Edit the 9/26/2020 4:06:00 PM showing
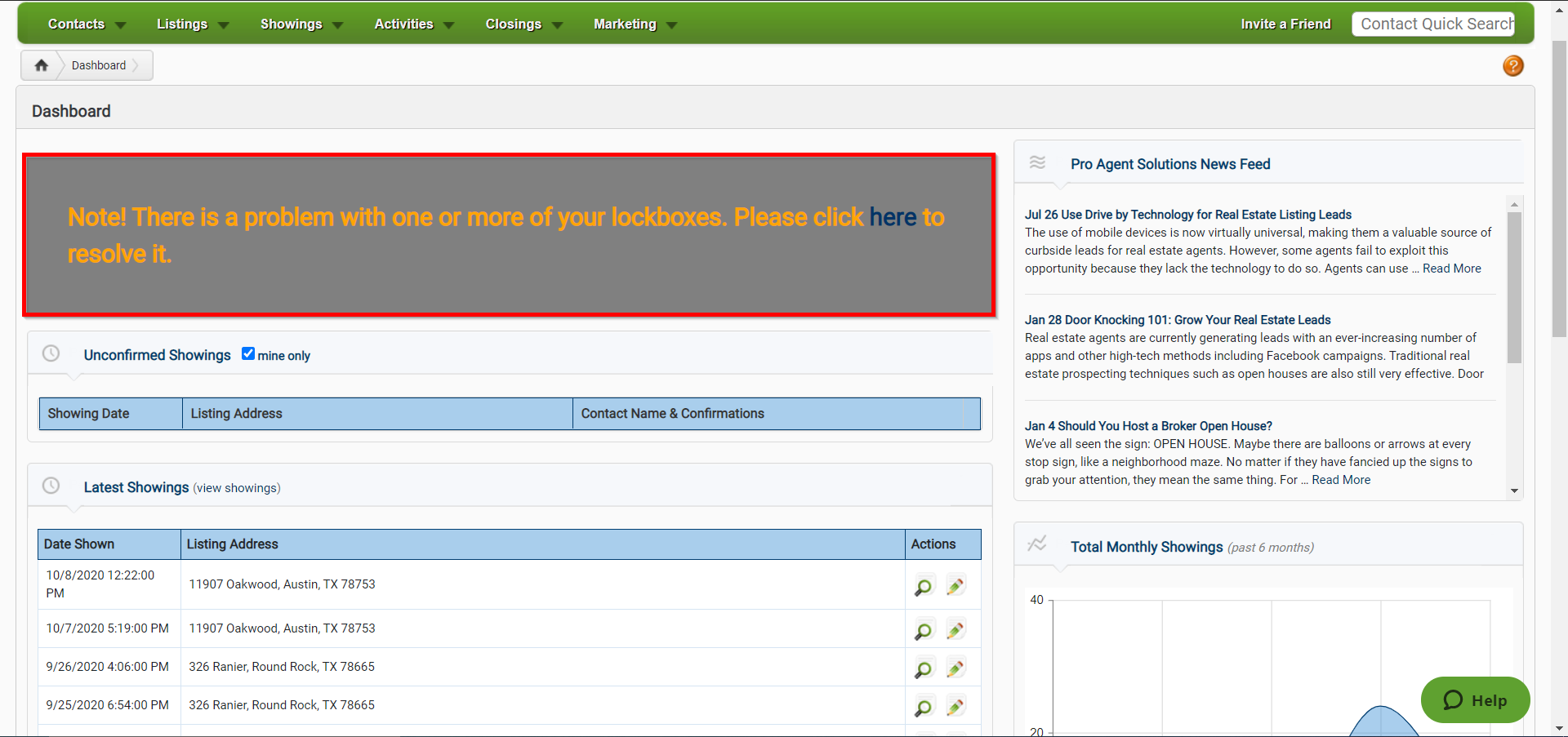 [x=955, y=668]
